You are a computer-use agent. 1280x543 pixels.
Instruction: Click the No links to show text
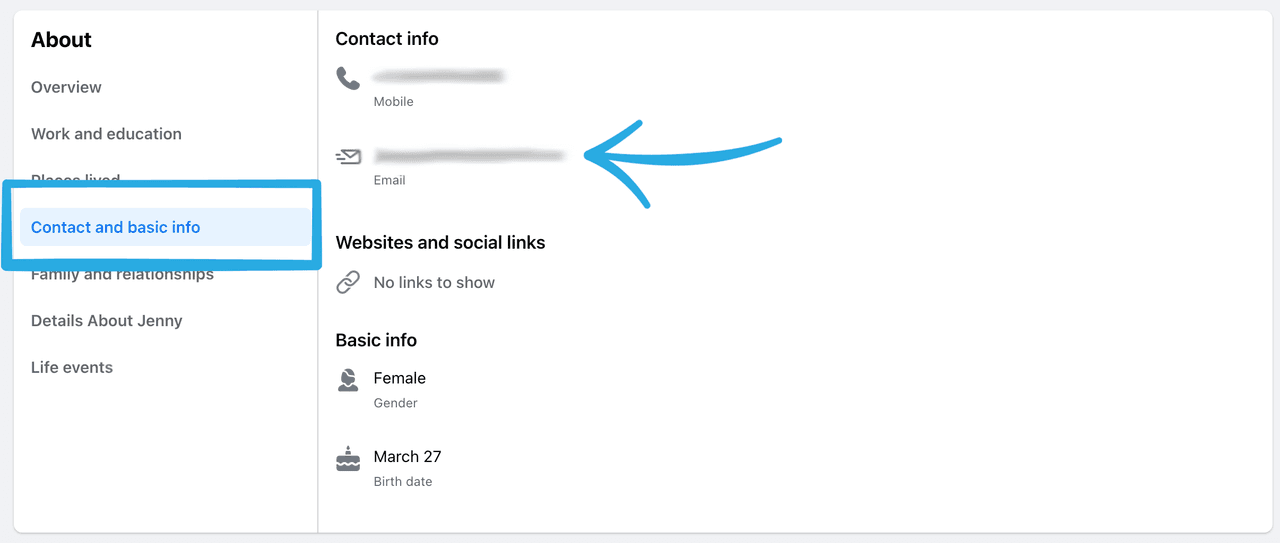click(434, 283)
